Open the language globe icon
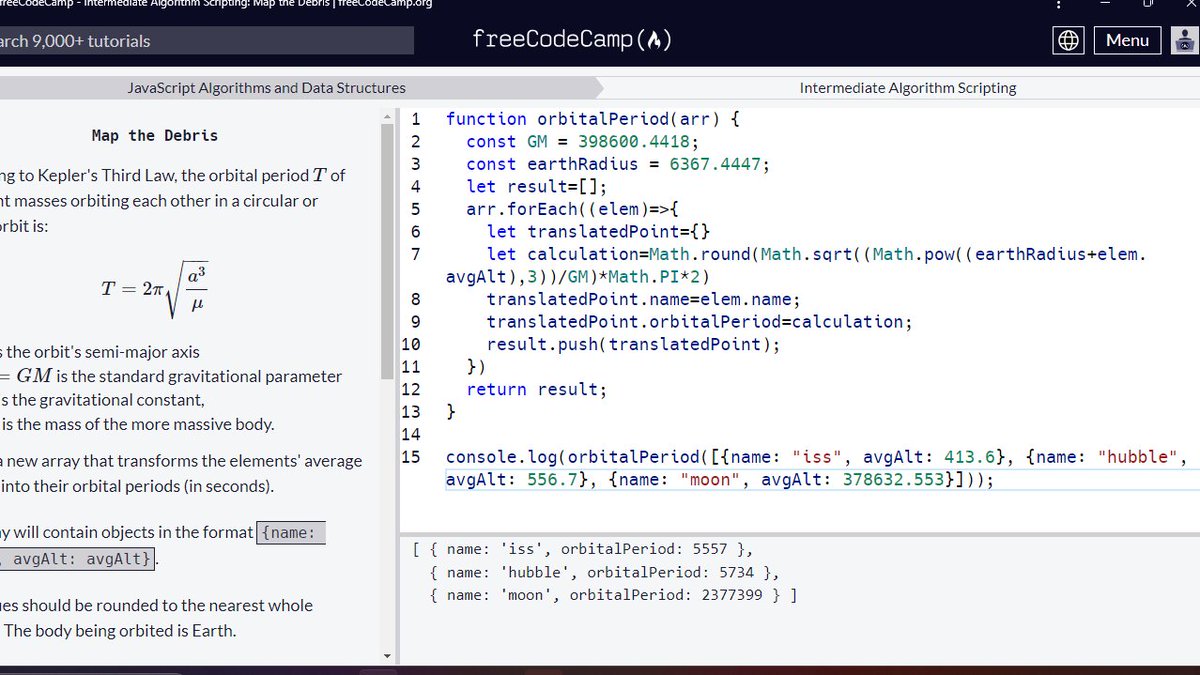 (1069, 40)
